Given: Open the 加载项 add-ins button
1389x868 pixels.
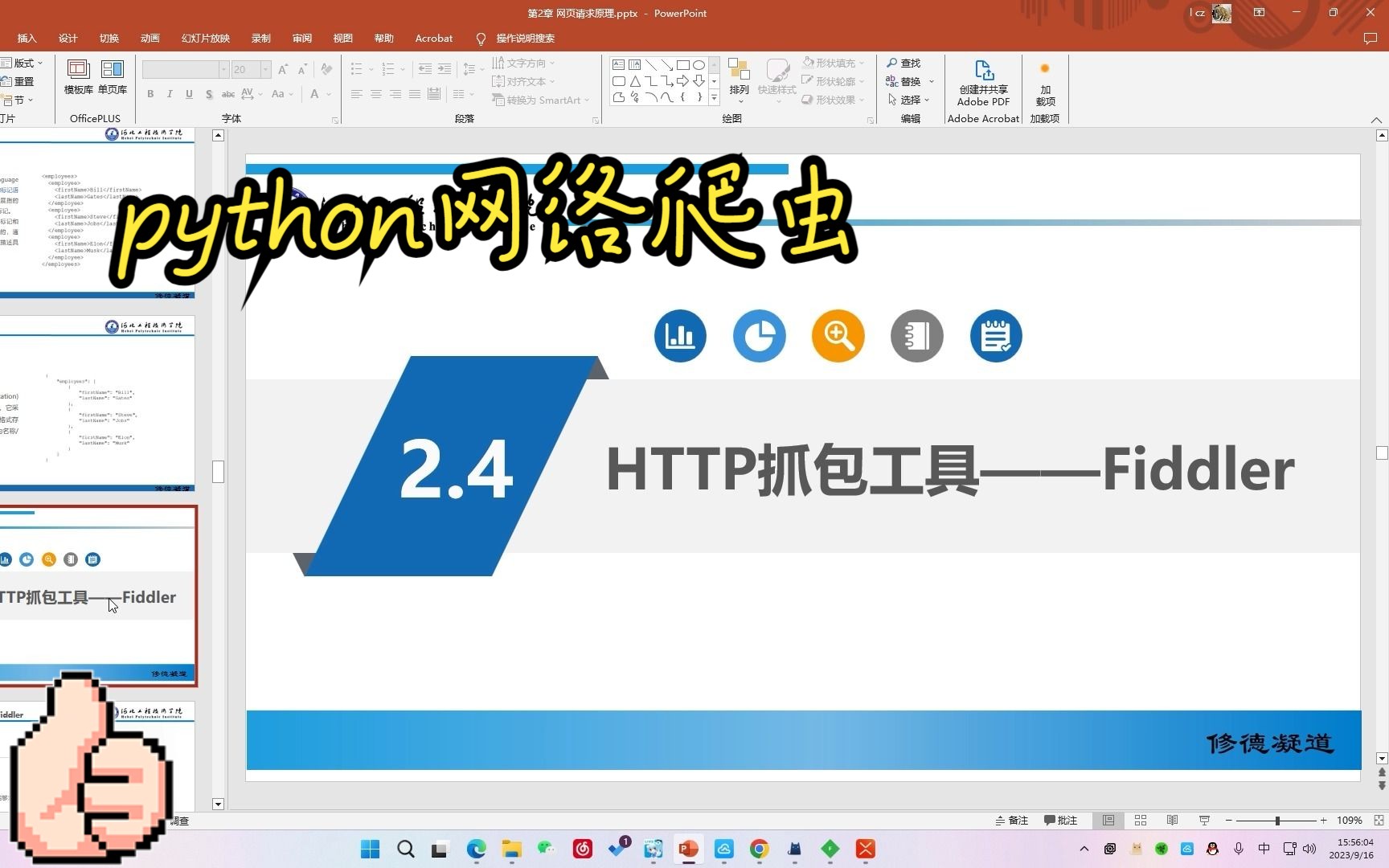Looking at the screenshot, I should 1045,83.
